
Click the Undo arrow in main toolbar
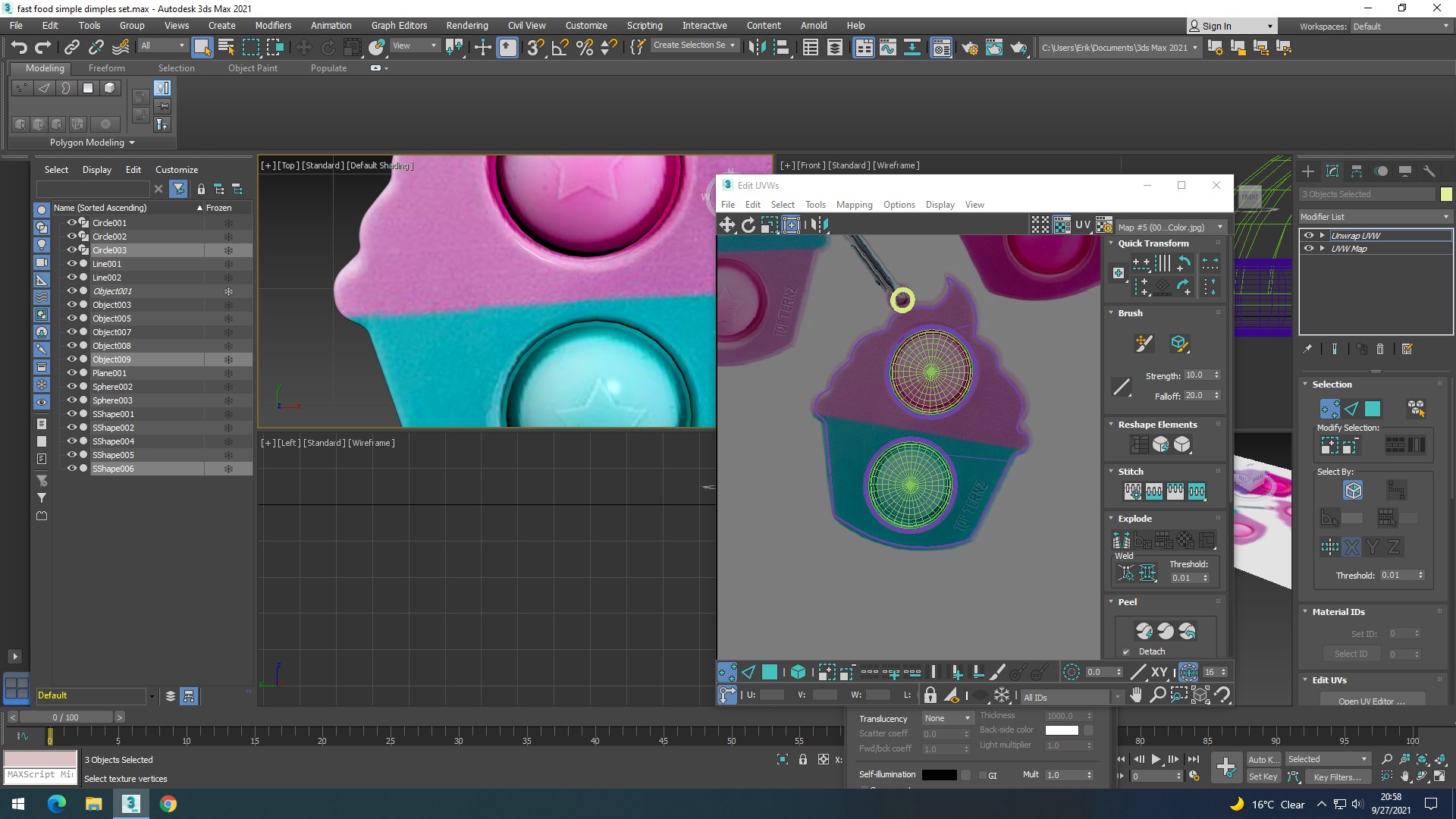19,47
